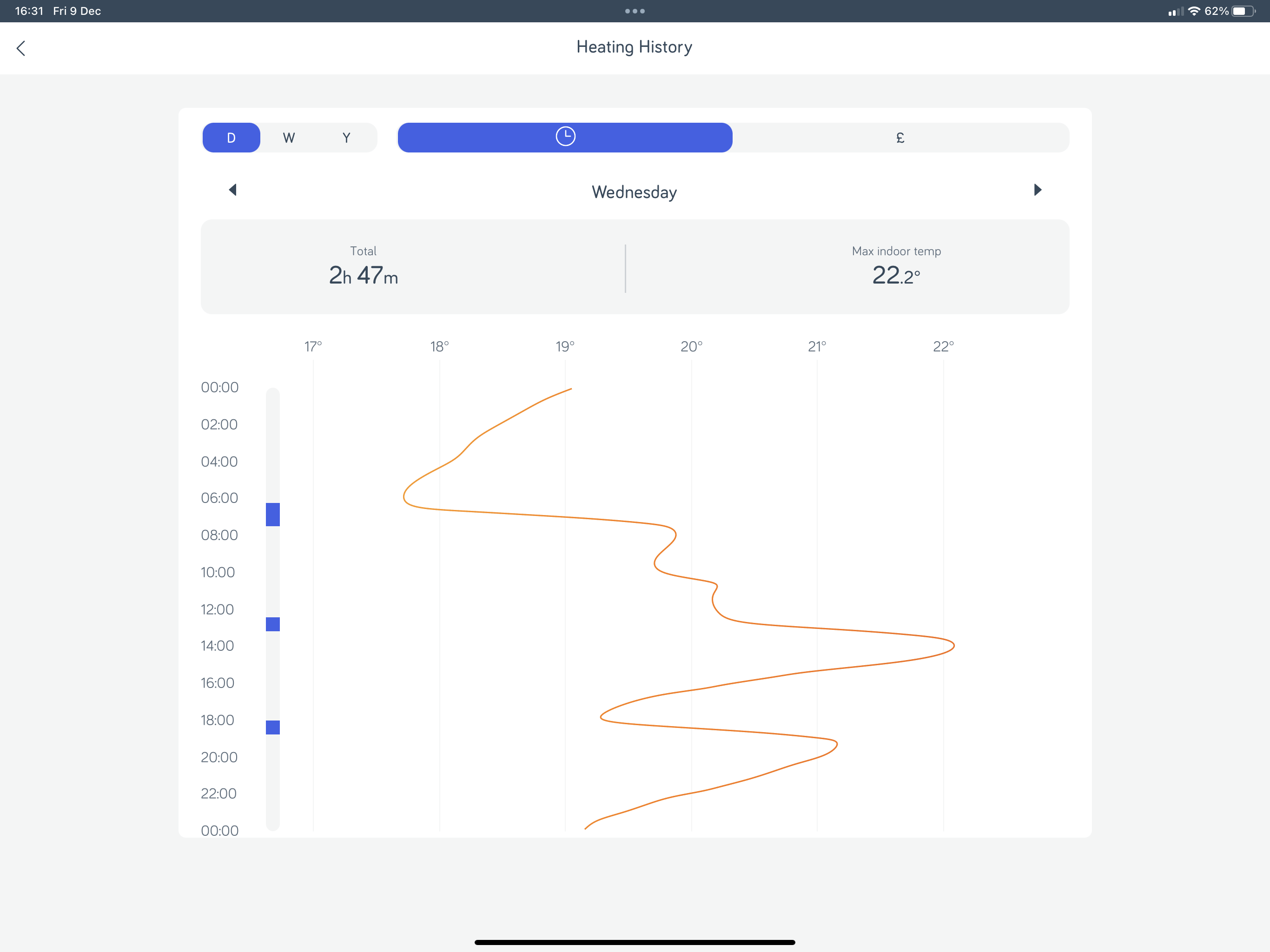
Task: Tap the 14:00 time label
Action: [x=217, y=646]
